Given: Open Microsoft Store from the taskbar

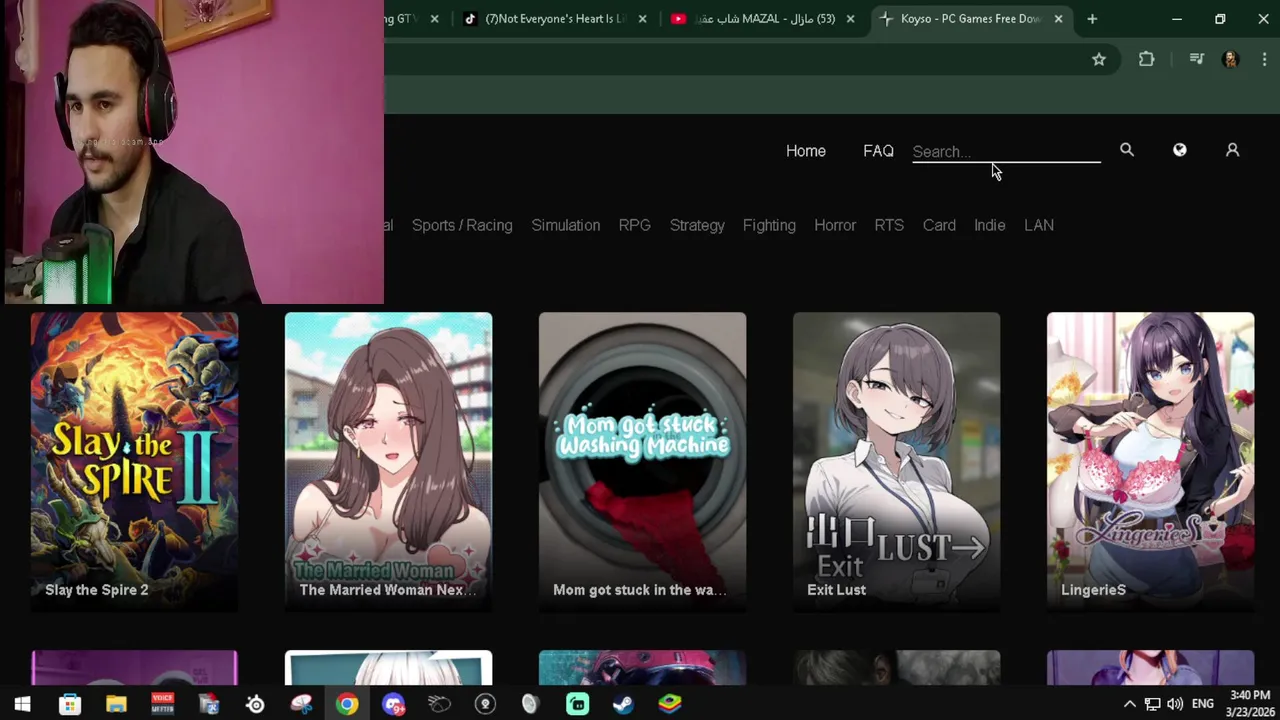Looking at the screenshot, I should [69, 704].
